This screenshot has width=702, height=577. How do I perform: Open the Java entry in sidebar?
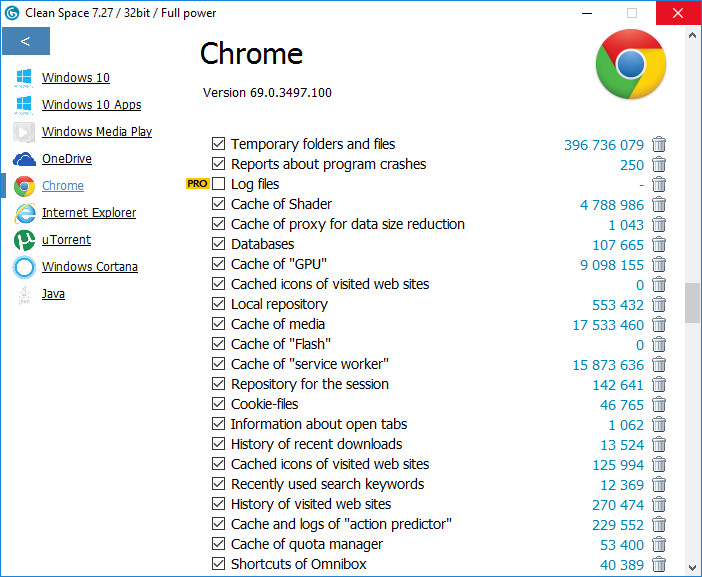click(x=53, y=294)
